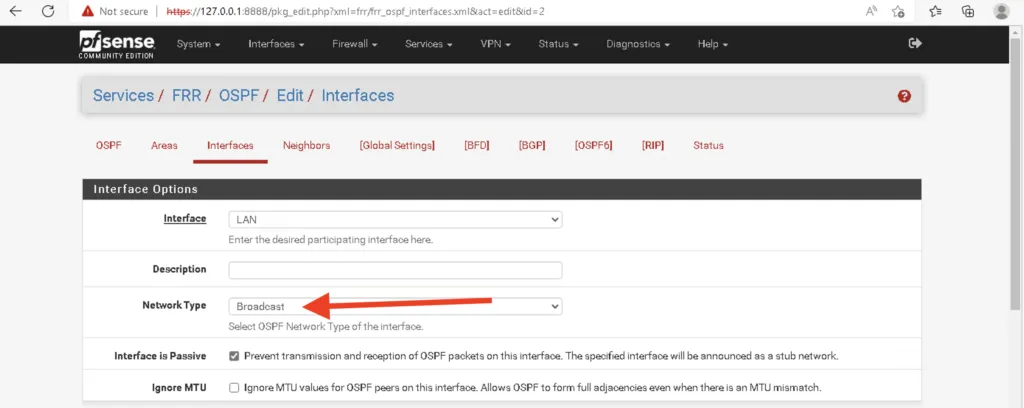This screenshot has width=1024, height=408.
Task: Click the browser back arrow
Action: pyautogui.click(x=16, y=11)
